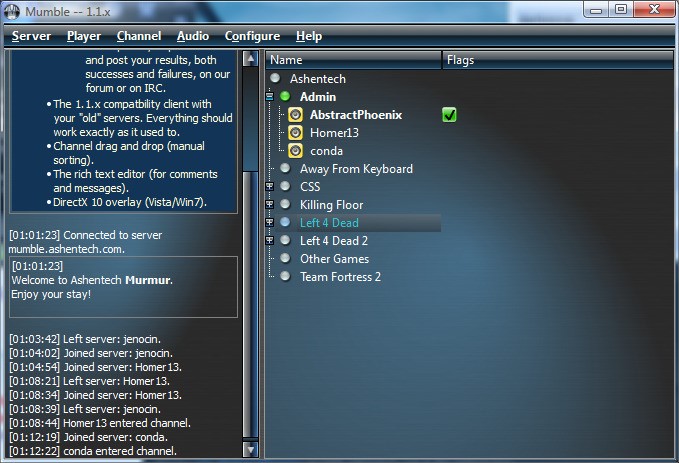Click the green channel icon beside Admin
The image size is (679, 463).
[x=285, y=96]
